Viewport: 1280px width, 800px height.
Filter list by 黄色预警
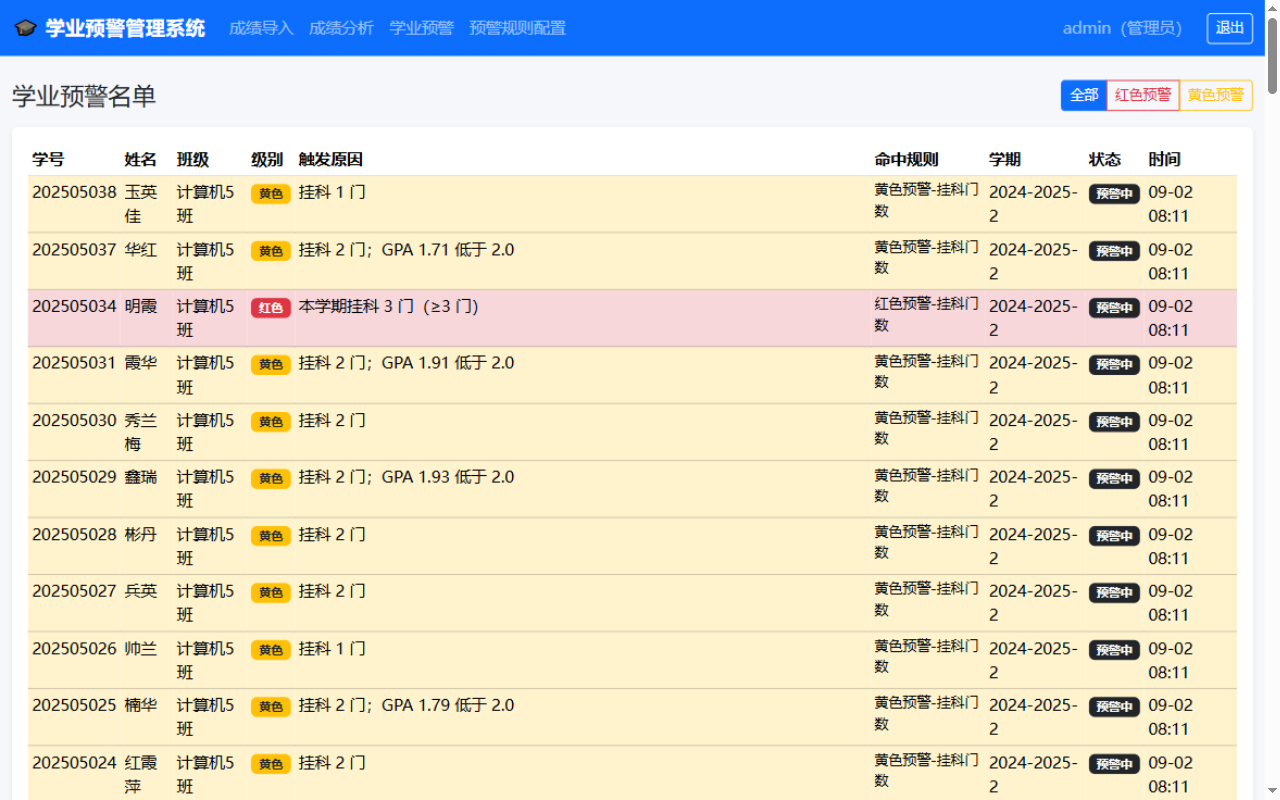pyautogui.click(x=1216, y=95)
